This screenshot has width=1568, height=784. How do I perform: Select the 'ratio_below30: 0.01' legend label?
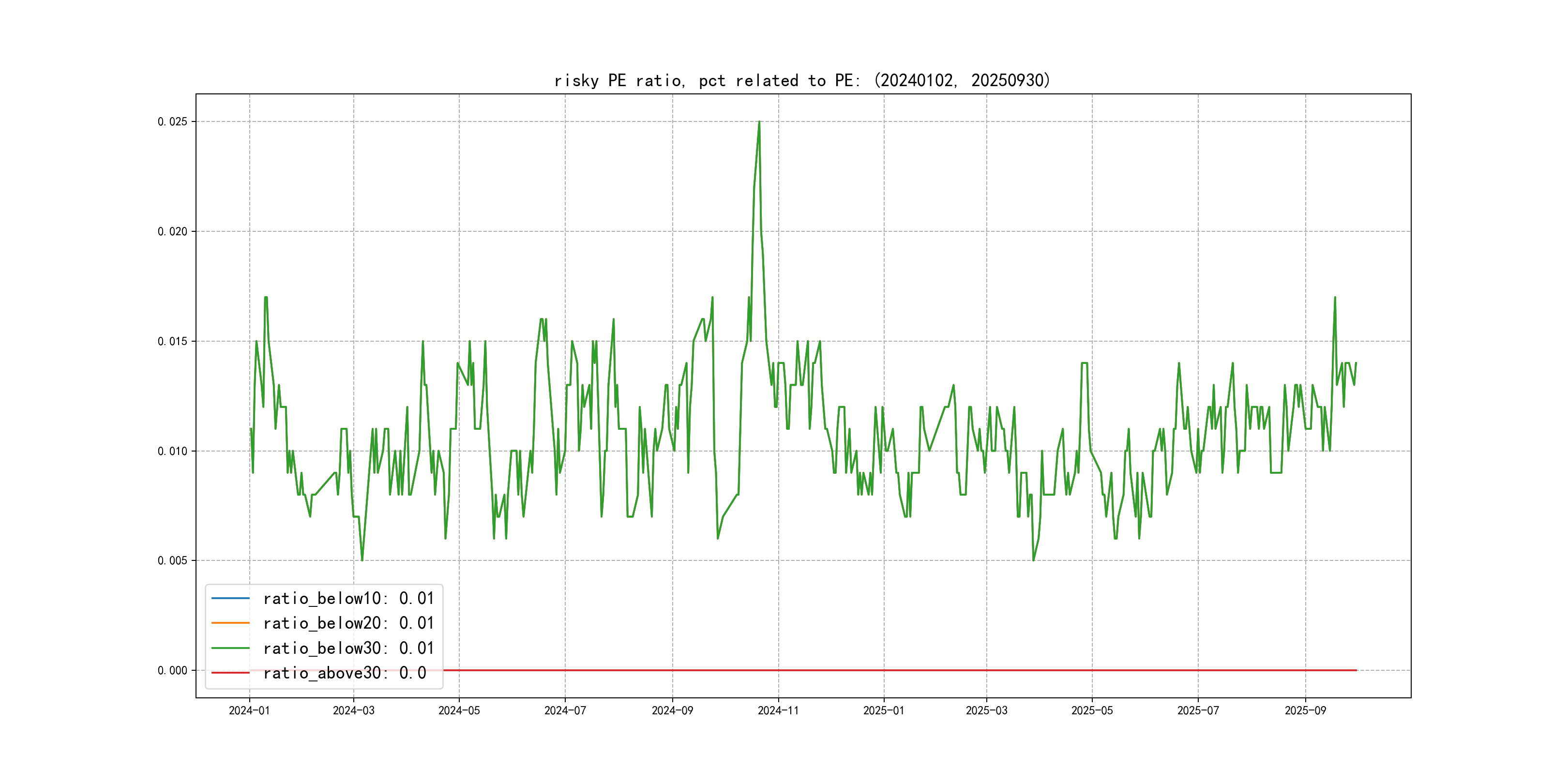(348, 648)
